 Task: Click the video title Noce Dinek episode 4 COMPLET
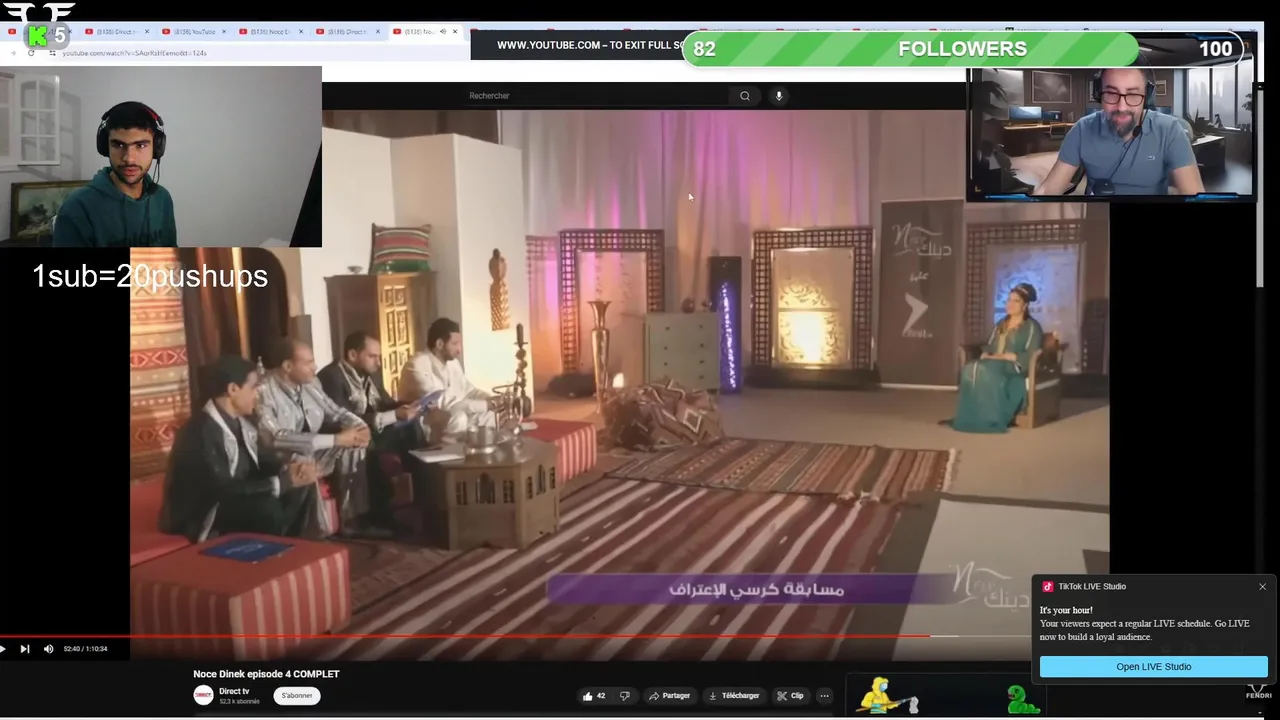[266, 674]
